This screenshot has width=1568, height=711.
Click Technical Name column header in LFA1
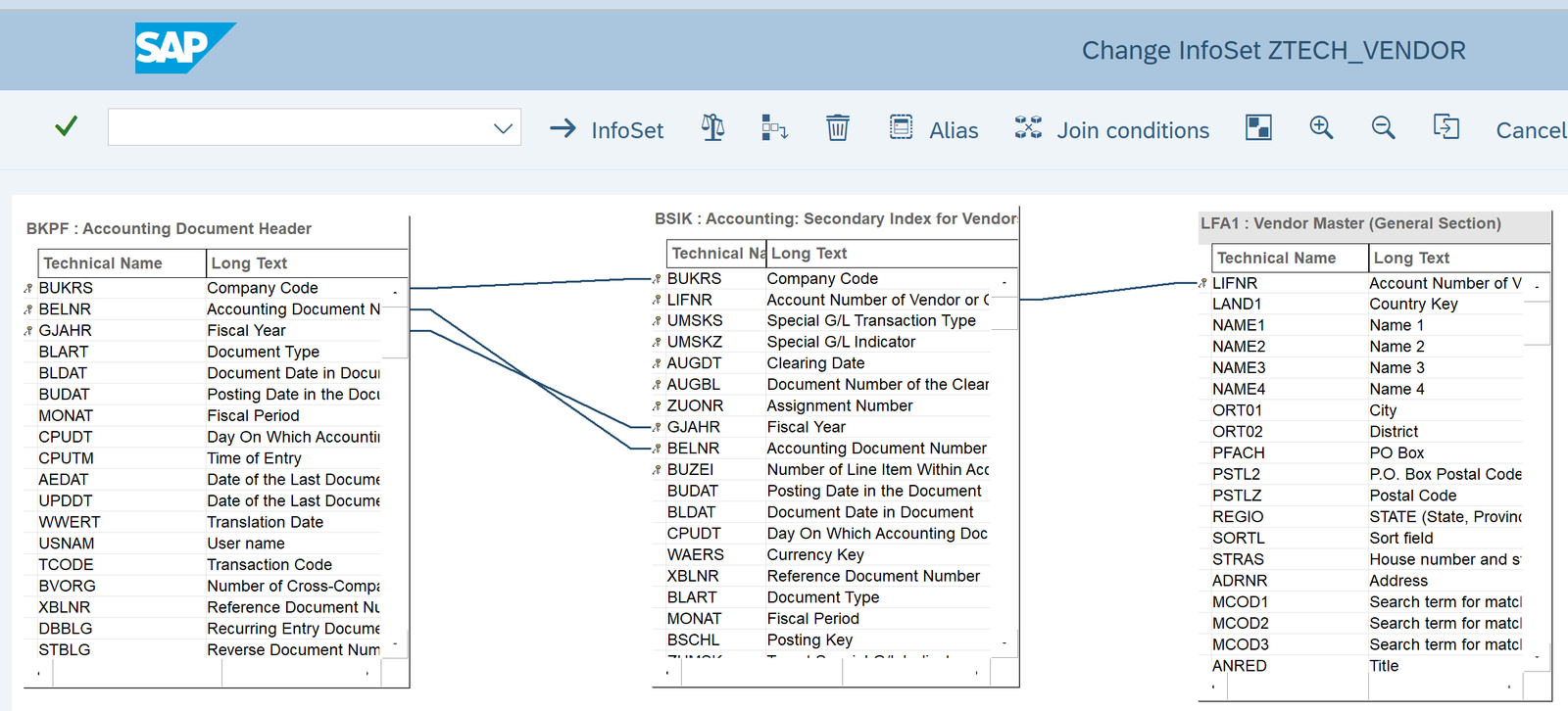[x=1276, y=259]
